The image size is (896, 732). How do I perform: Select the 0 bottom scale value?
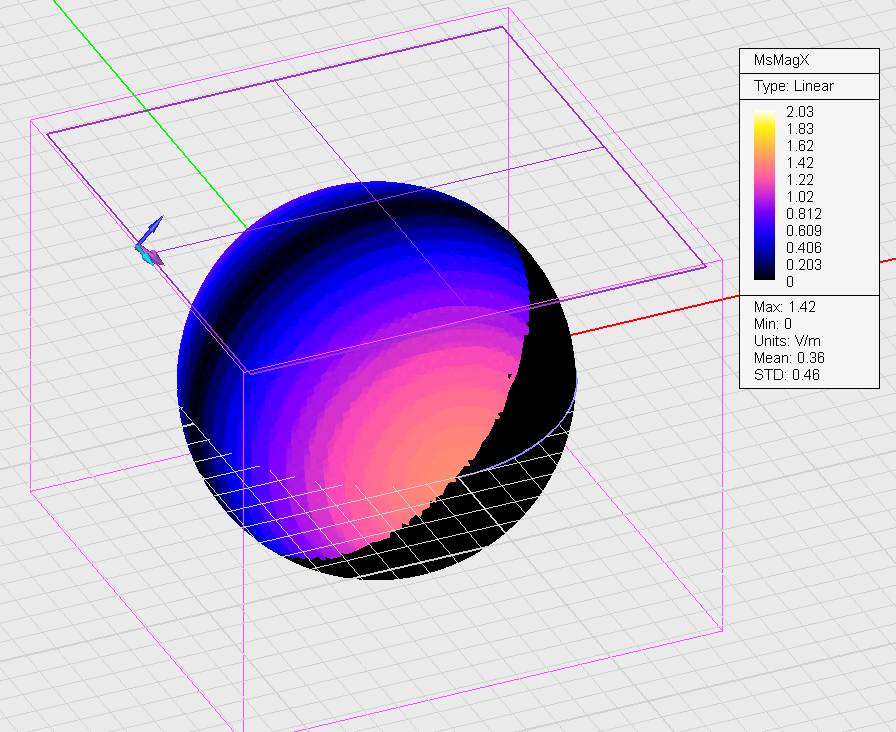790,282
